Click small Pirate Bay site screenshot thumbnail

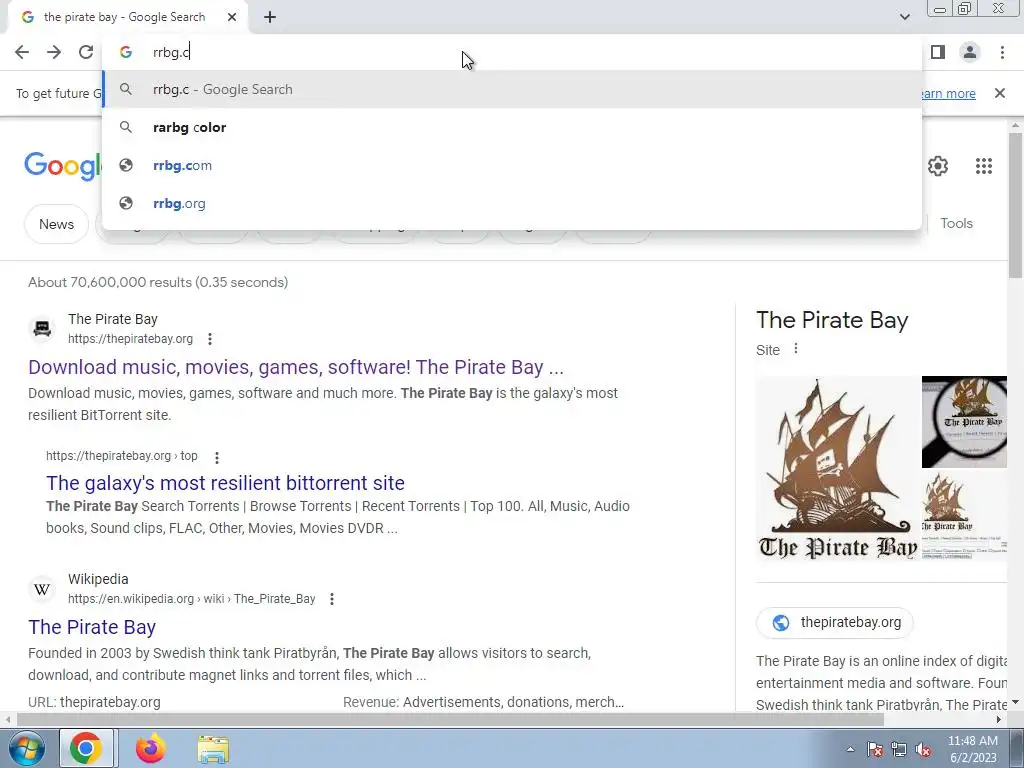click(965, 515)
